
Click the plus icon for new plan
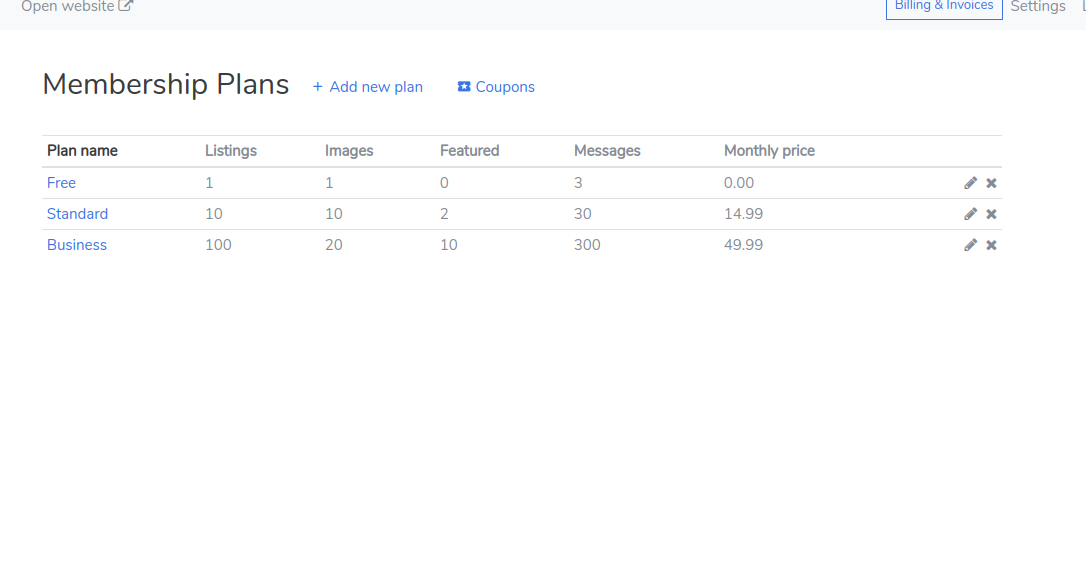(x=317, y=87)
